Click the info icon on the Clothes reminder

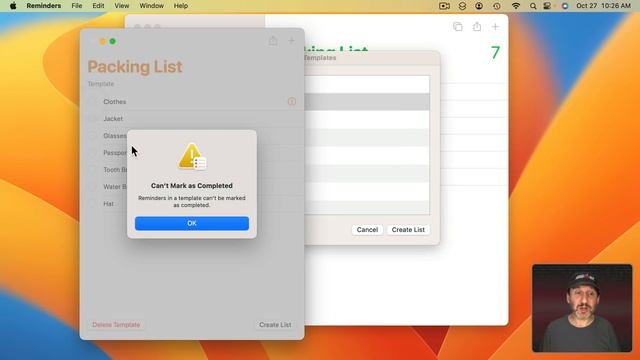[291, 101]
